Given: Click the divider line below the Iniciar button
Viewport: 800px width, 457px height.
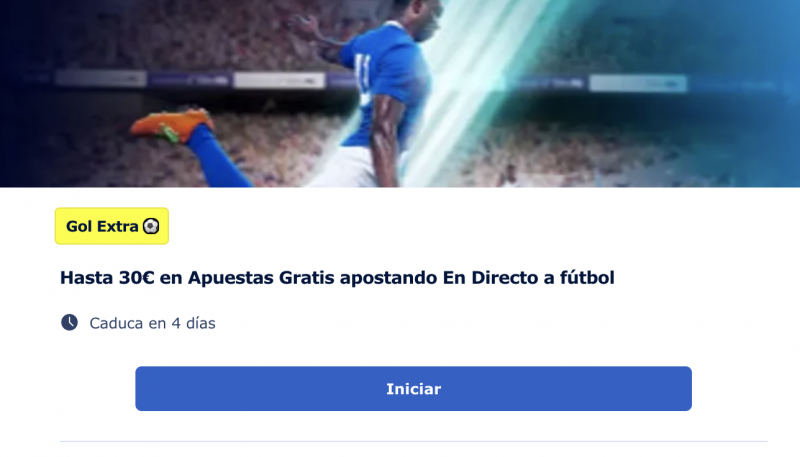Looking at the screenshot, I should (413, 441).
